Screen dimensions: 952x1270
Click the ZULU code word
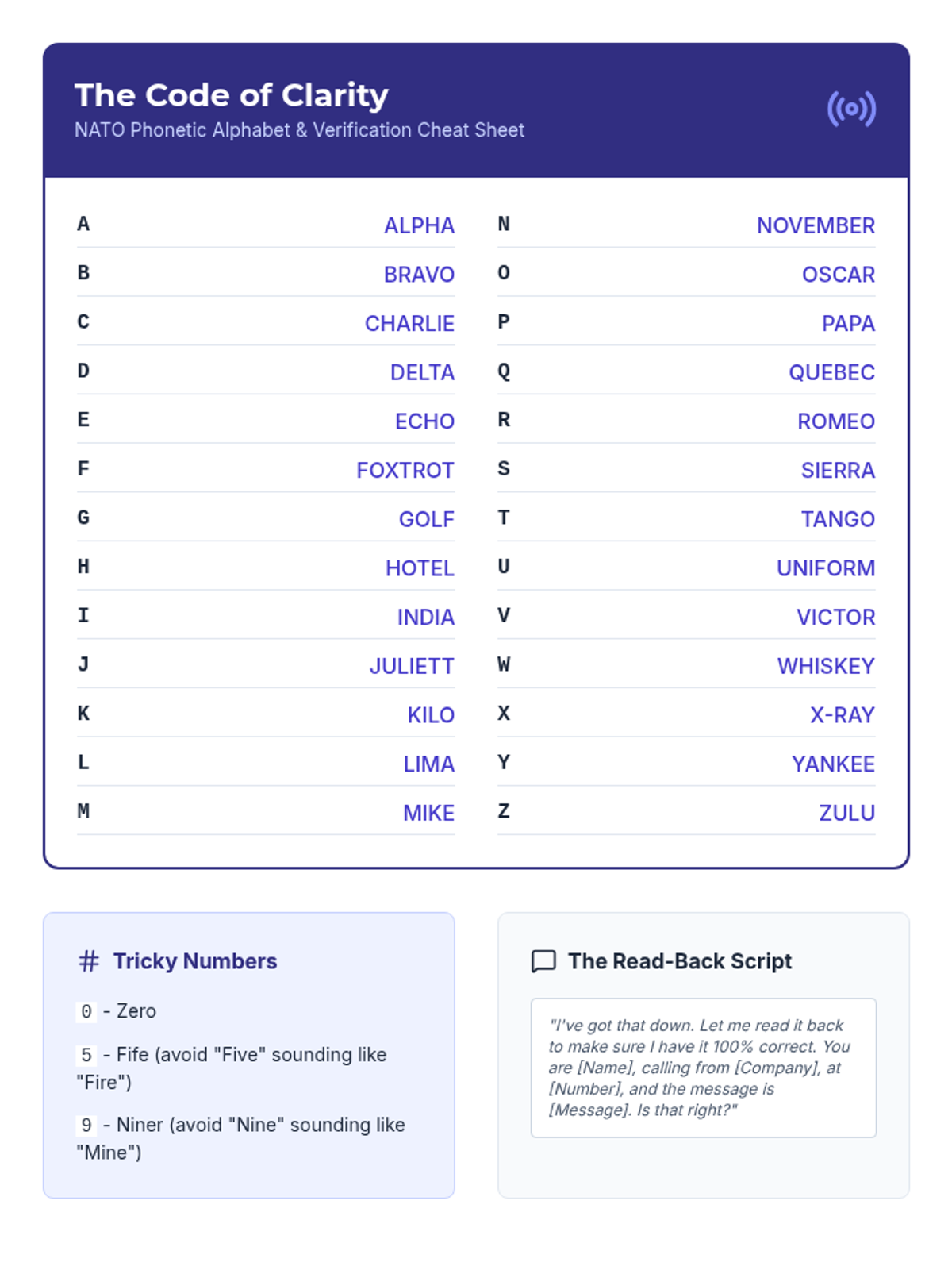point(846,814)
